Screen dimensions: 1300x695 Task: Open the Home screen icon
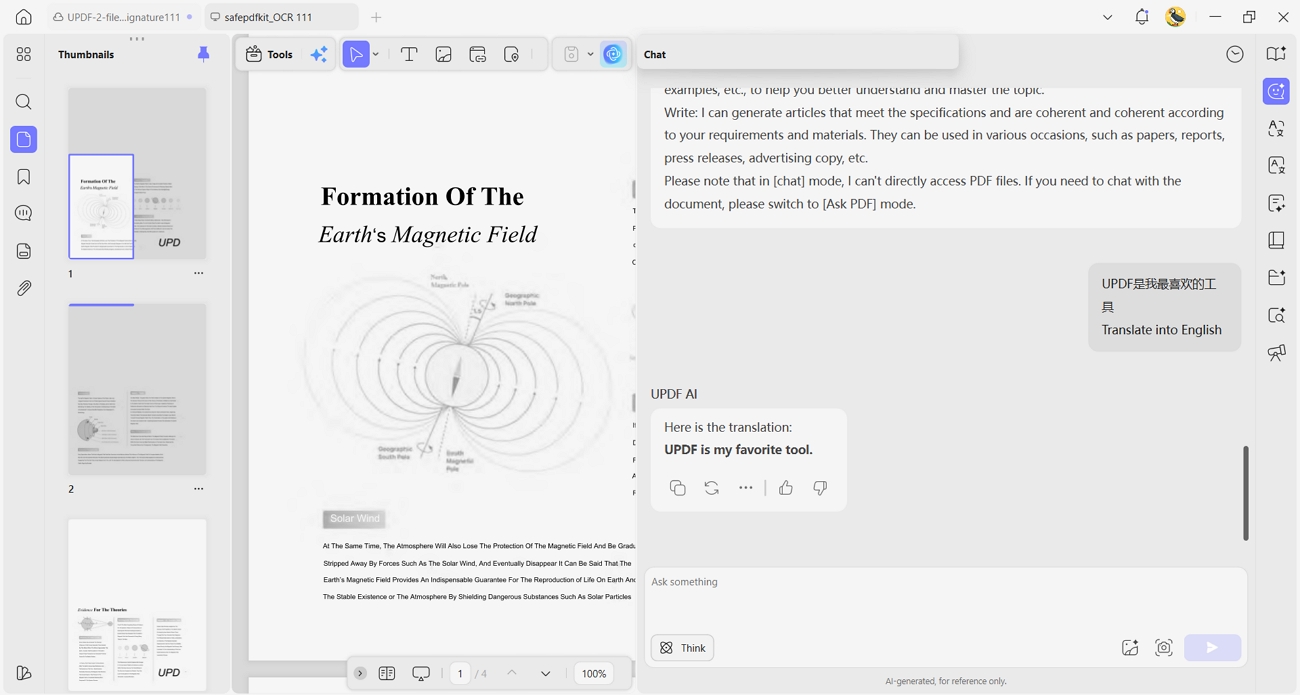23,17
